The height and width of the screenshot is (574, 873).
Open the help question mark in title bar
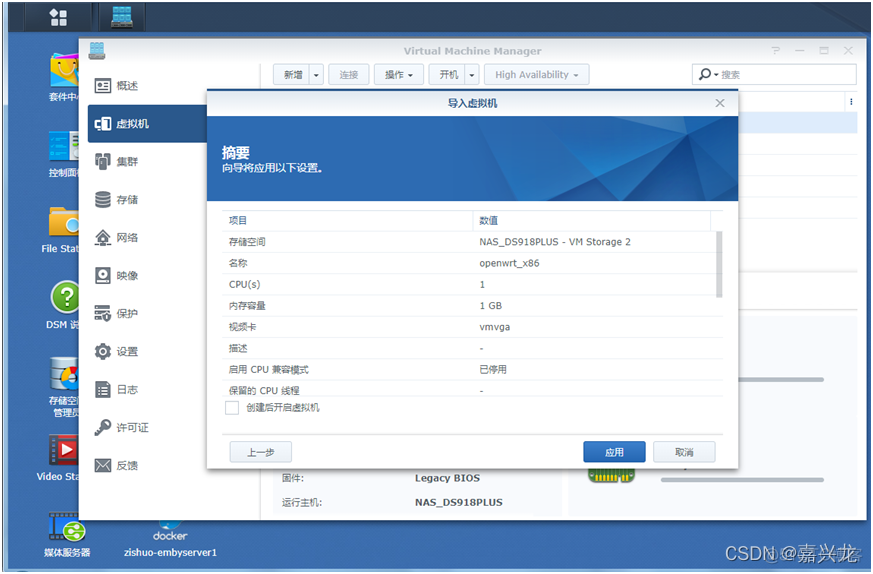[x=776, y=51]
